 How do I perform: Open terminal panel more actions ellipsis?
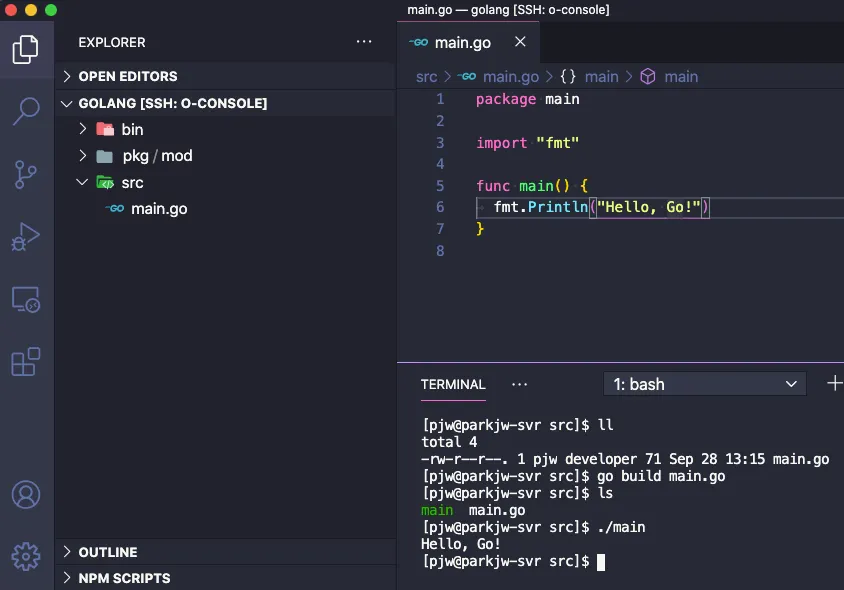point(519,384)
